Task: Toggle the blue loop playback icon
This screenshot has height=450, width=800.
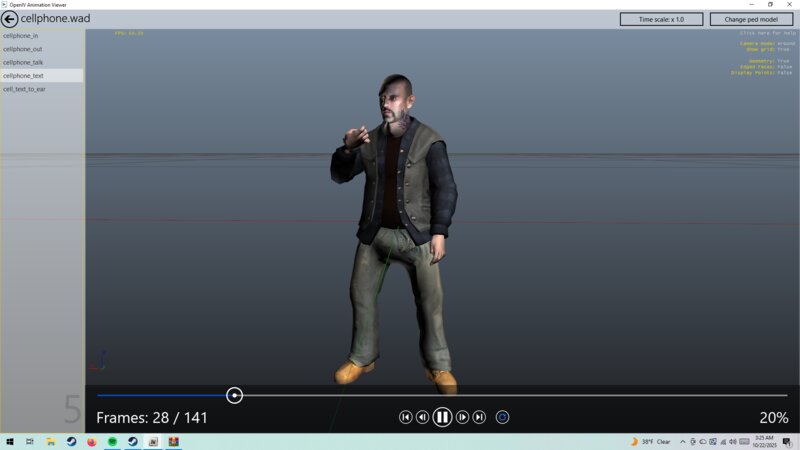Action: tap(502, 417)
